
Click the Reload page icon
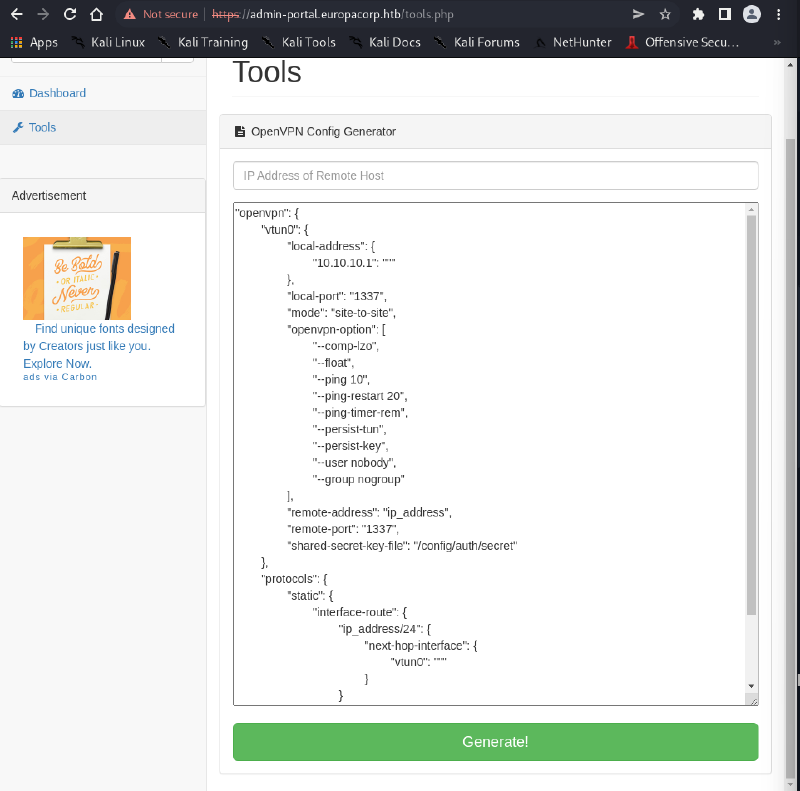tap(68, 14)
